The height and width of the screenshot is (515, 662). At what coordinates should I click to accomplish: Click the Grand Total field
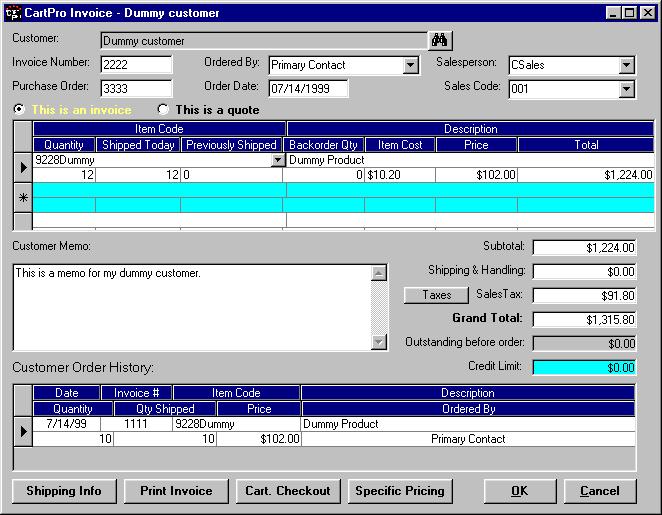point(584,320)
